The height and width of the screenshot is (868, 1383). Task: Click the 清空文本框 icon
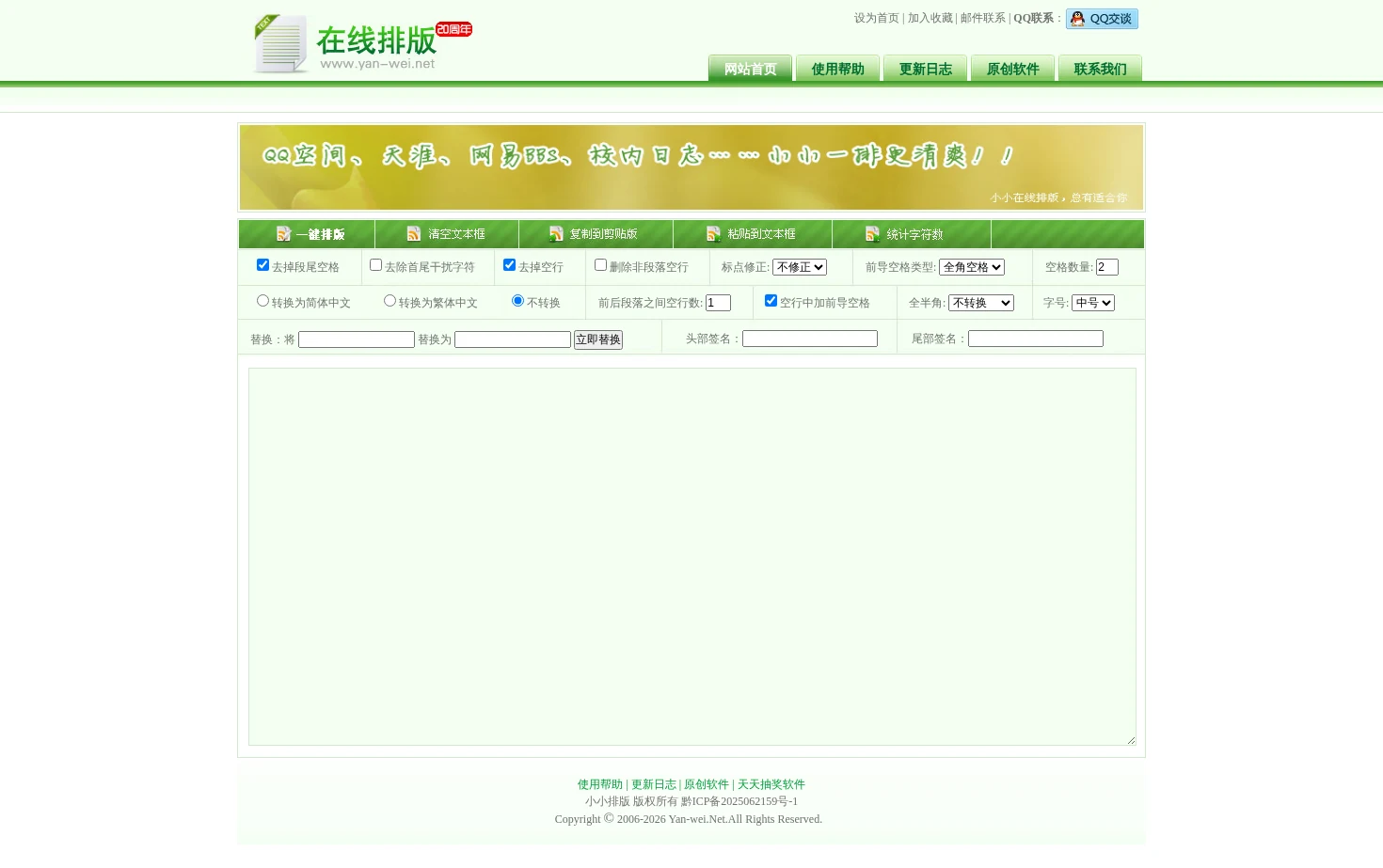click(414, 233)
